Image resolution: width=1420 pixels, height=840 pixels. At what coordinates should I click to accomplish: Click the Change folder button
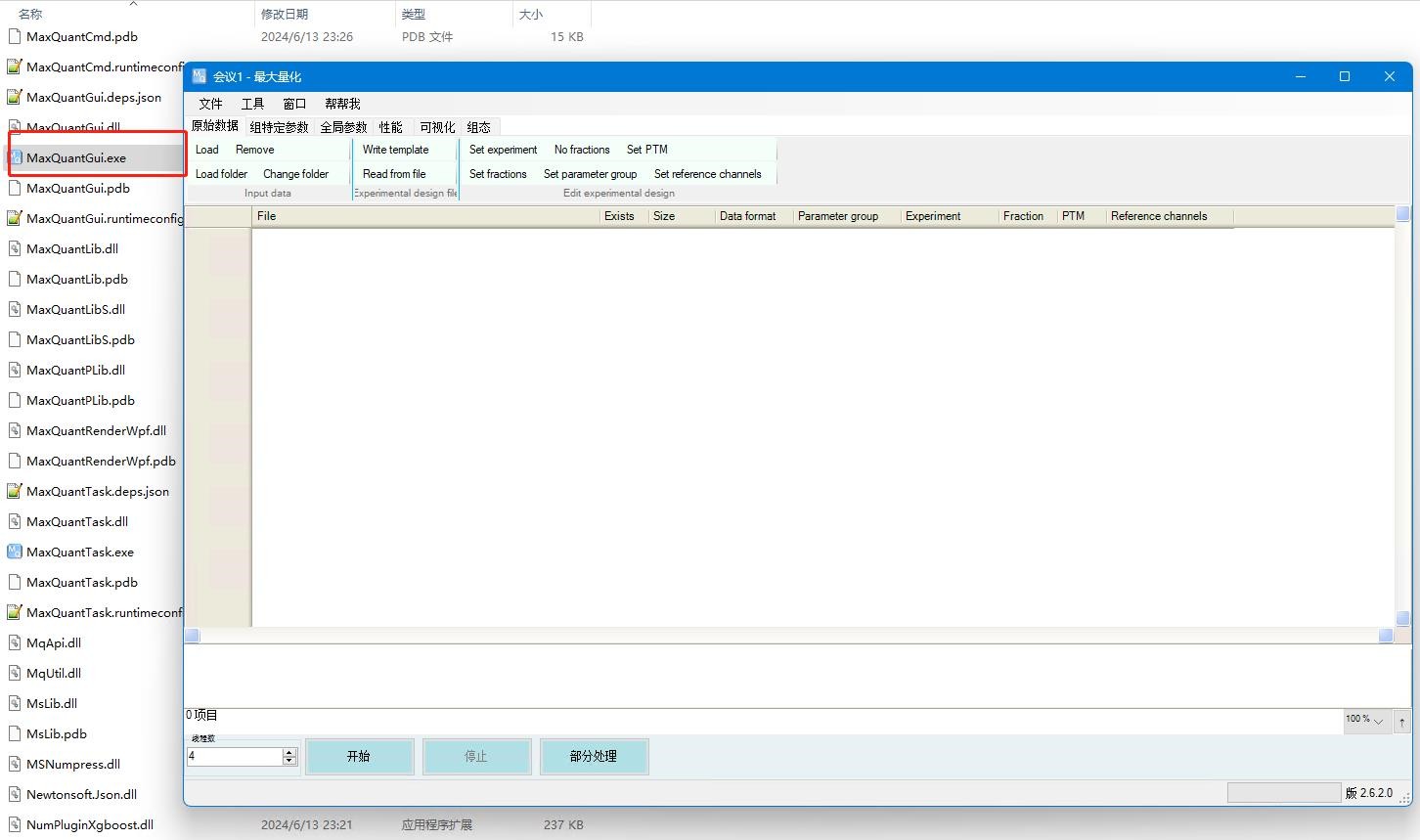pyautogui.click(x=295, y=174)
